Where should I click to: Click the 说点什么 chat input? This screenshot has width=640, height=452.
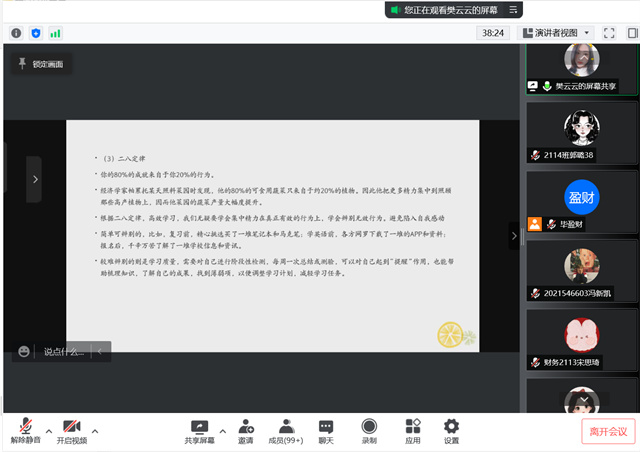(64, 352)
